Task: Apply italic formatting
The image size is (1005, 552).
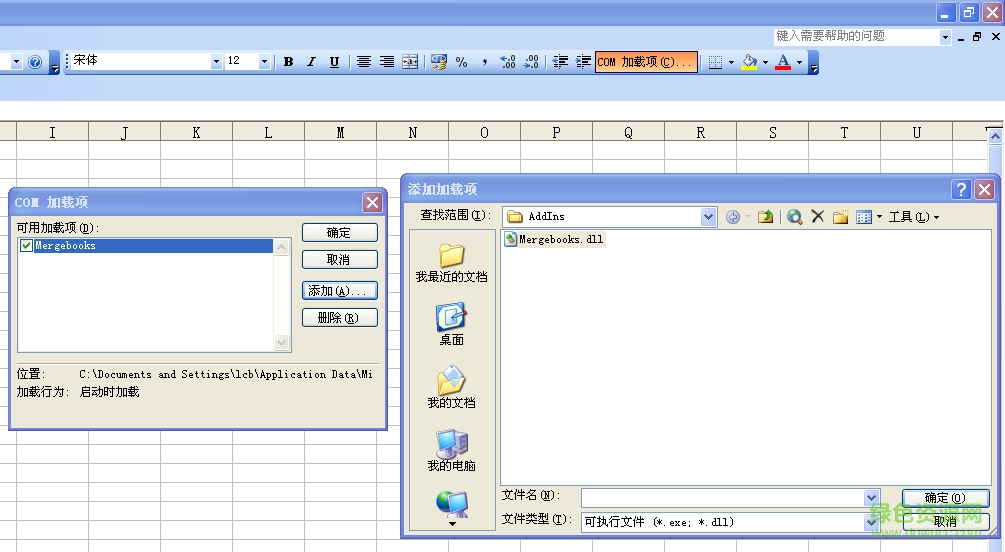Action: tap(311, 62)
